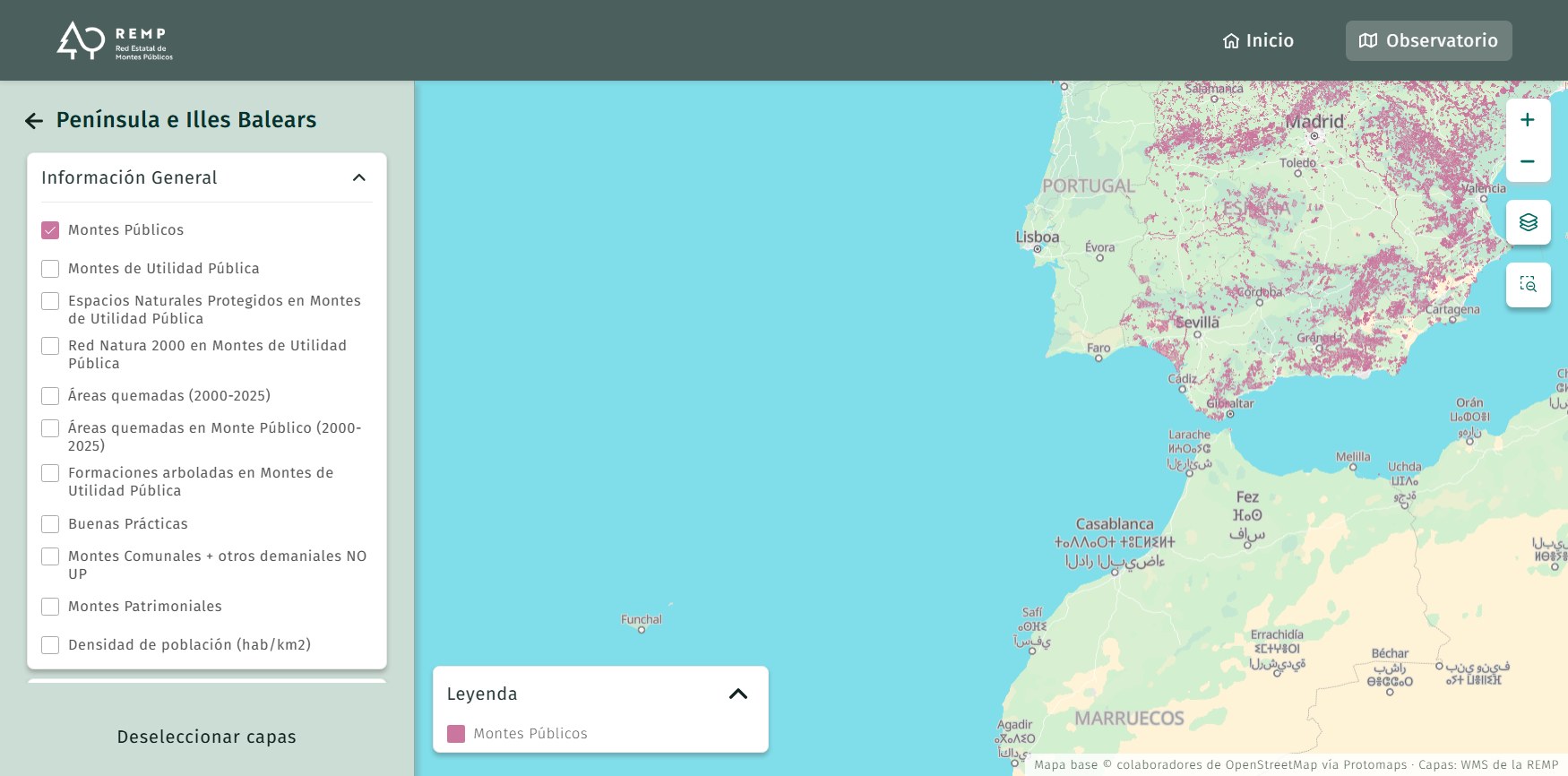The width and height of the screenshot is (1568, 776).
Task: Enable Montes de Utilidad Pública layer
Action: [x=50, y=269]
